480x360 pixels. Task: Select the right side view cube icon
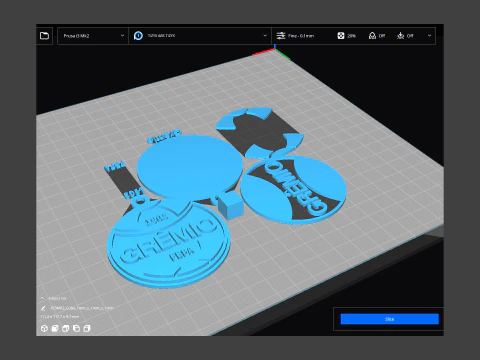coord(87,329)
